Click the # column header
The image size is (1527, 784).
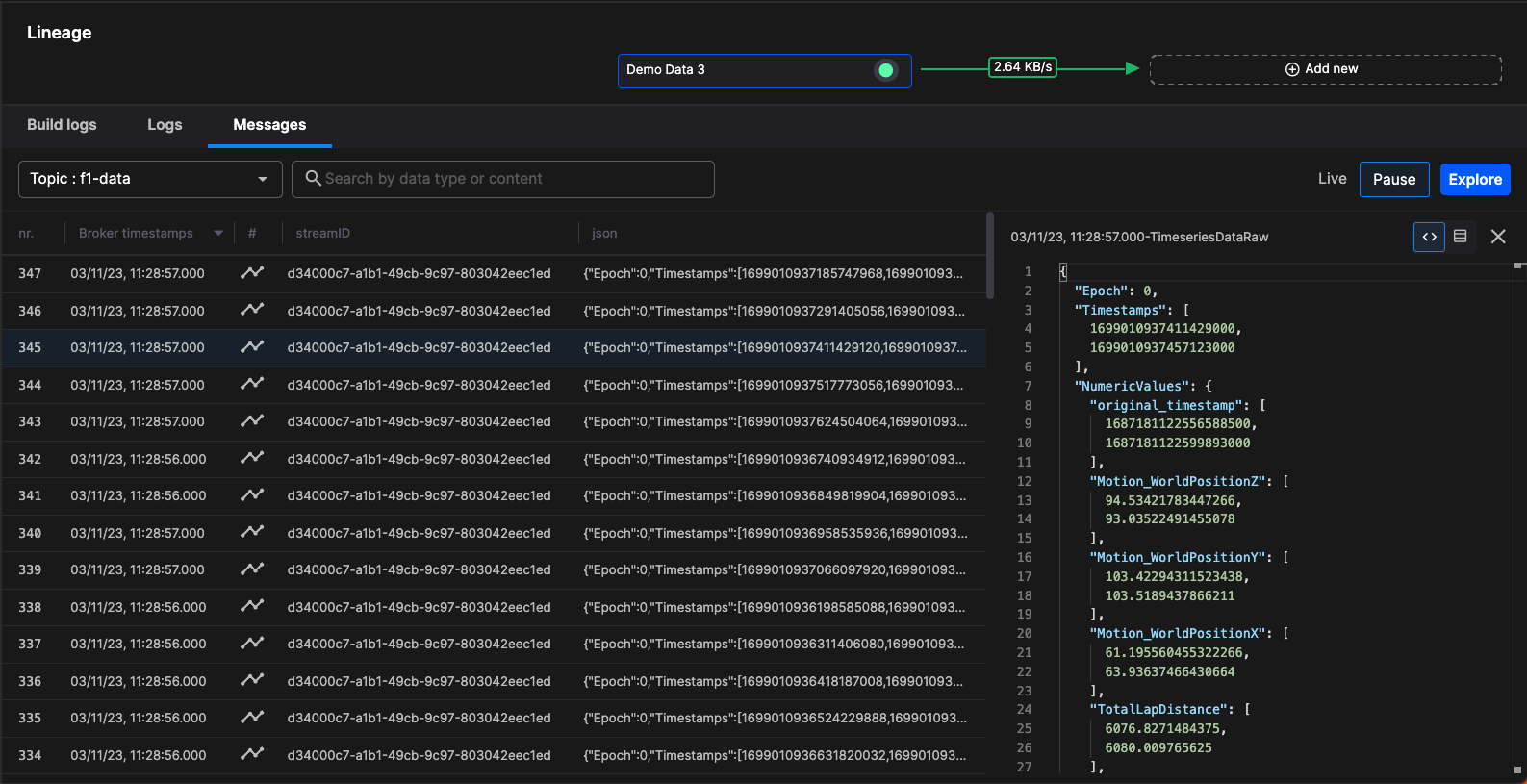pos(252,234)
